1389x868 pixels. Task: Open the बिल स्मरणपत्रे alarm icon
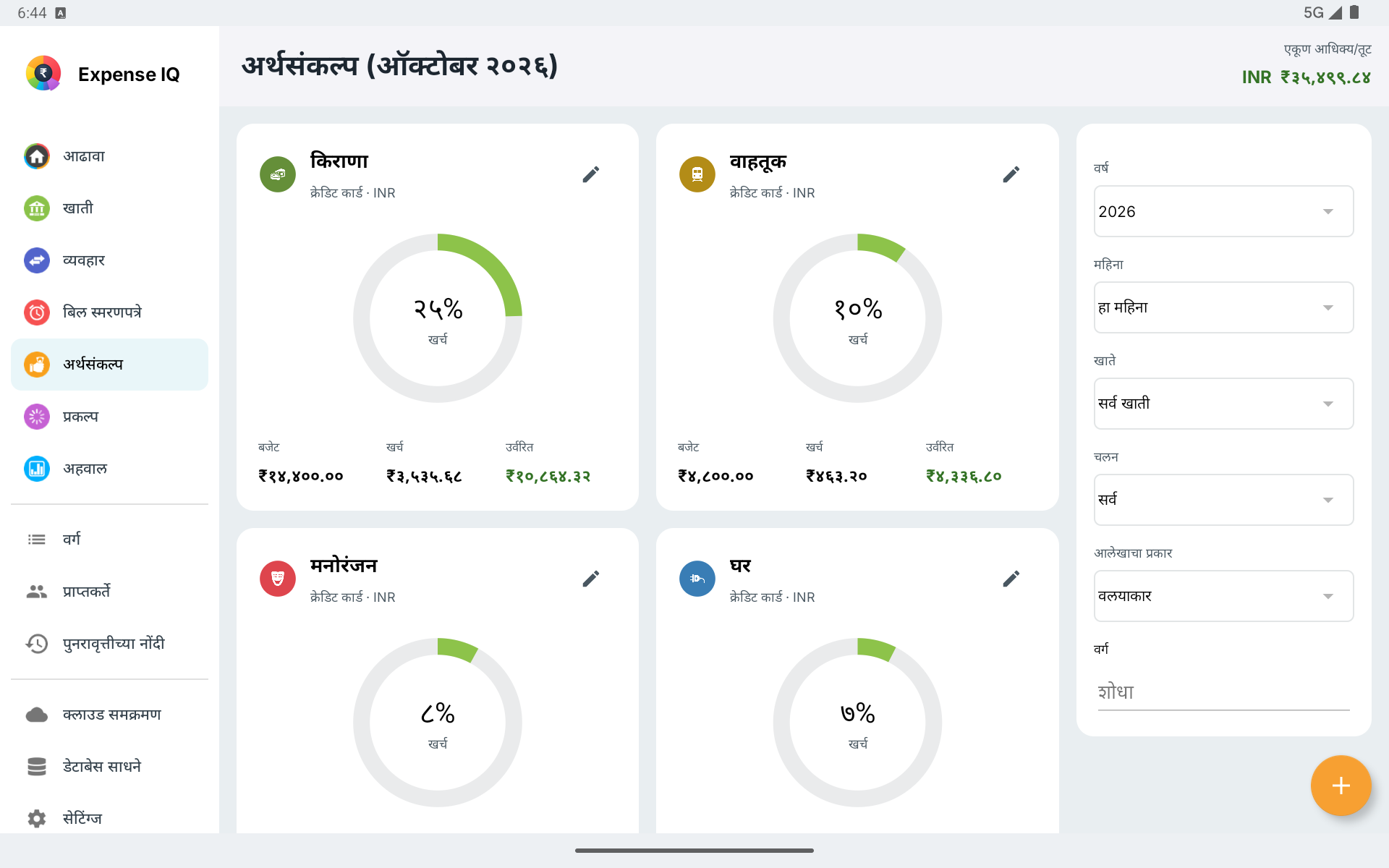[37, 312]
